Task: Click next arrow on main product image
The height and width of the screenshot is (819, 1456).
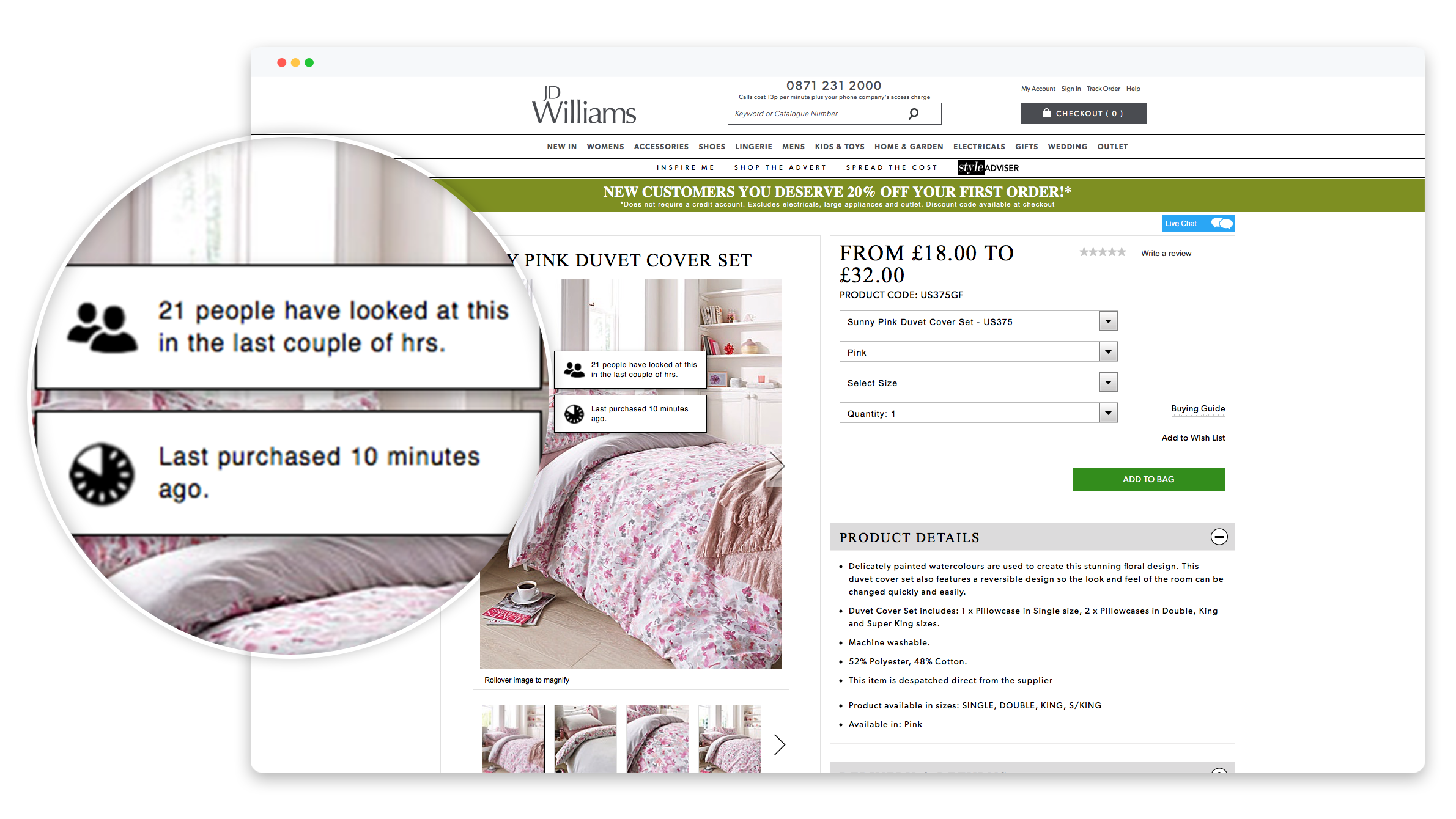Action: 777,467
